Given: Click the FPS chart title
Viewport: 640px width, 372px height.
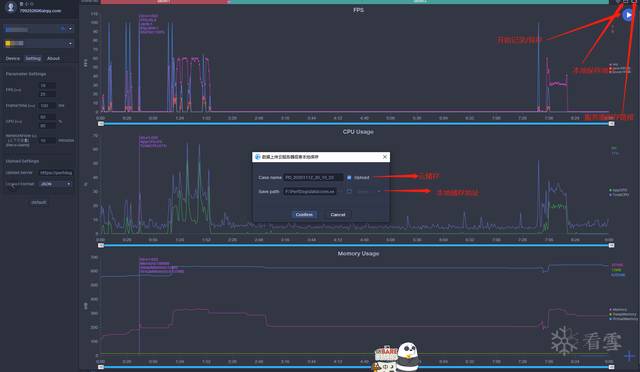Looking at the screenshot, I should coord(358,10).
